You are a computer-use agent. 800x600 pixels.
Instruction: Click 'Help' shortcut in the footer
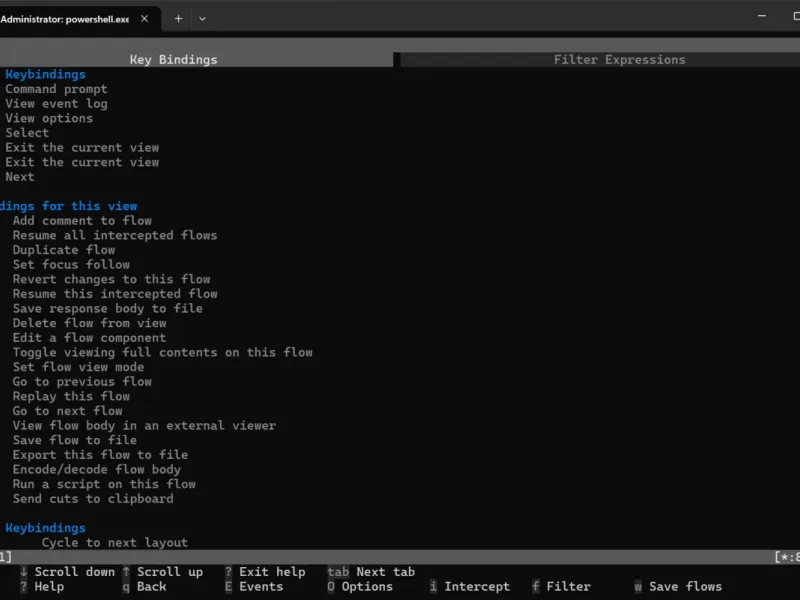[49, 587]
